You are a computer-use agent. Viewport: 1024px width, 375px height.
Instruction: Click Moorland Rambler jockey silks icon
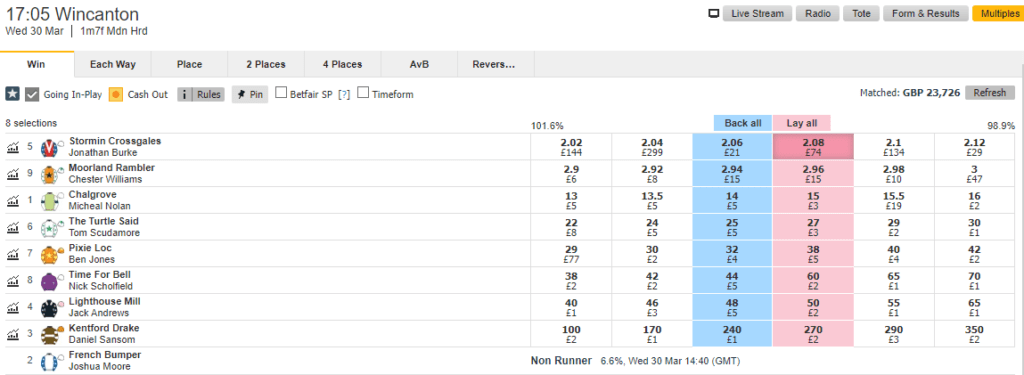(50, 174)
